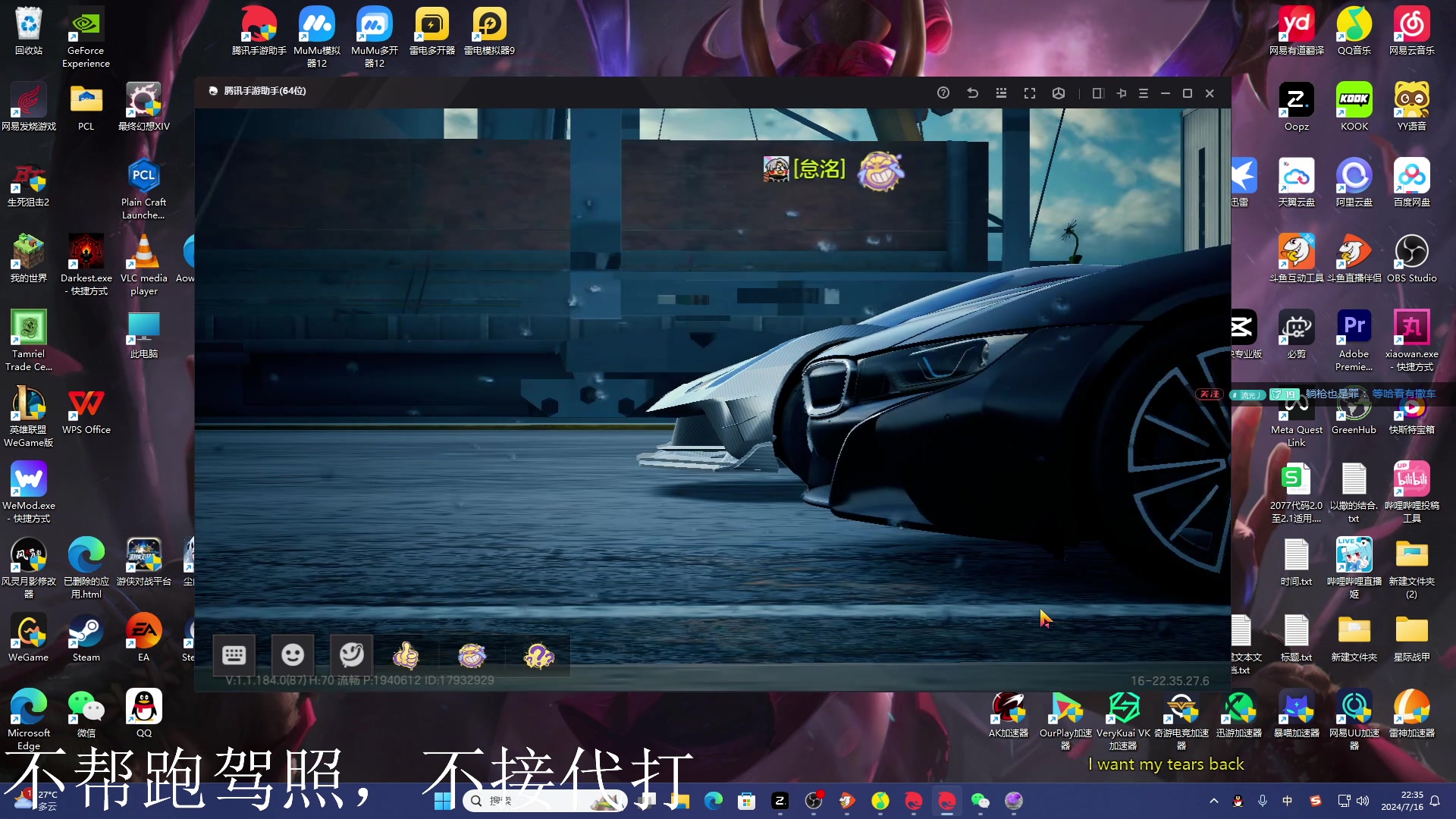Launch WeGame desktop icon
The image size is (1456, 819).
coord(29,638)
